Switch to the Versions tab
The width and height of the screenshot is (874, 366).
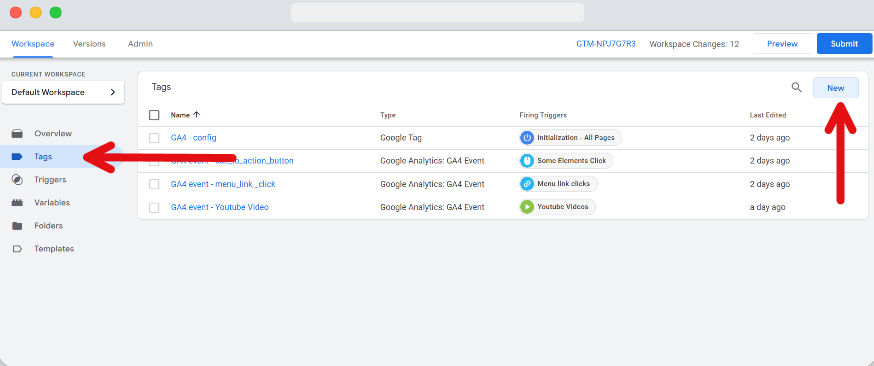click(x=89, y=44)
